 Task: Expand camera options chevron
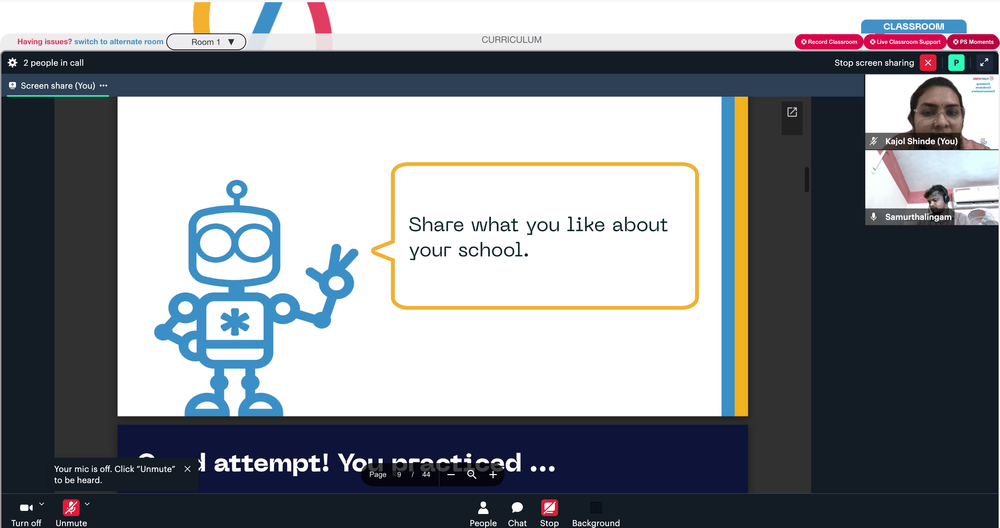click(x=42, y=504)
